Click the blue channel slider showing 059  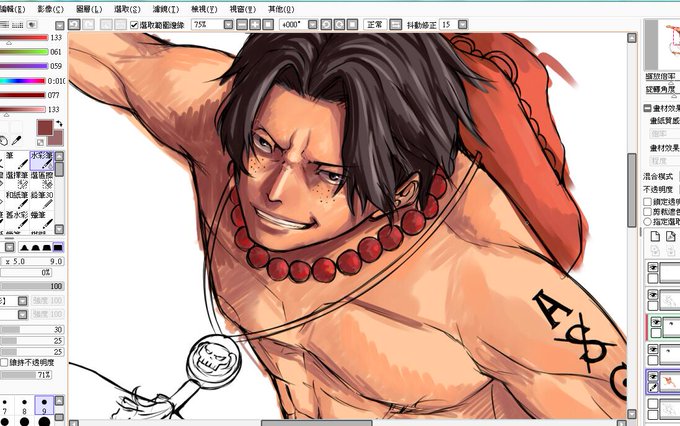(24, 66)
